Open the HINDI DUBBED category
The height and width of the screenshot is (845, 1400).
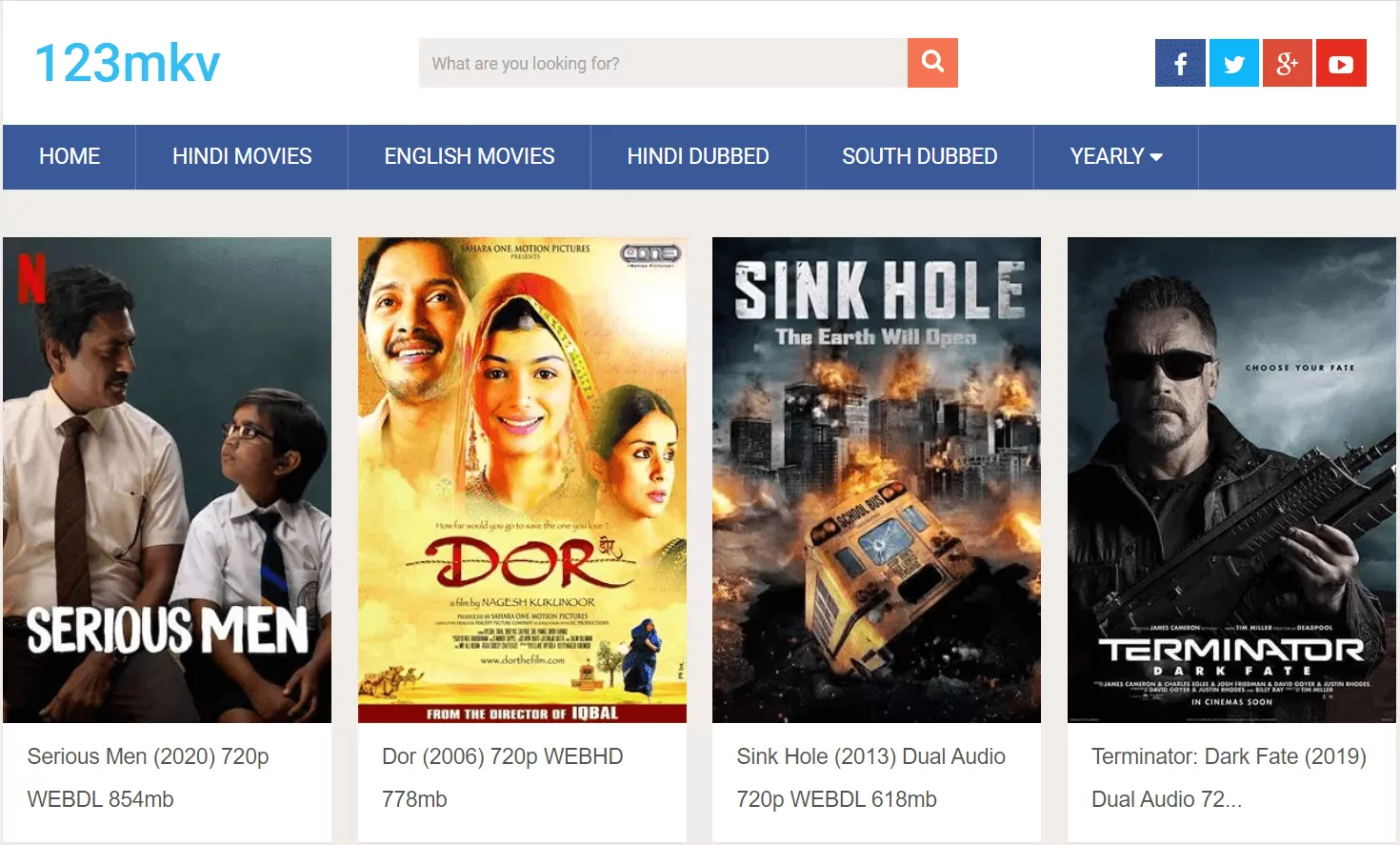[x=698, y=156]
